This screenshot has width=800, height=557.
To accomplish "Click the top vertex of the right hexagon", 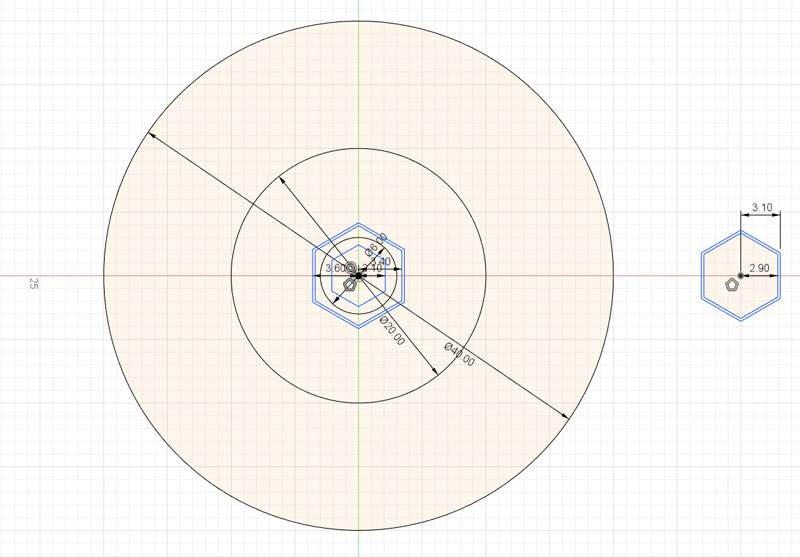I will tap(740, 229).
